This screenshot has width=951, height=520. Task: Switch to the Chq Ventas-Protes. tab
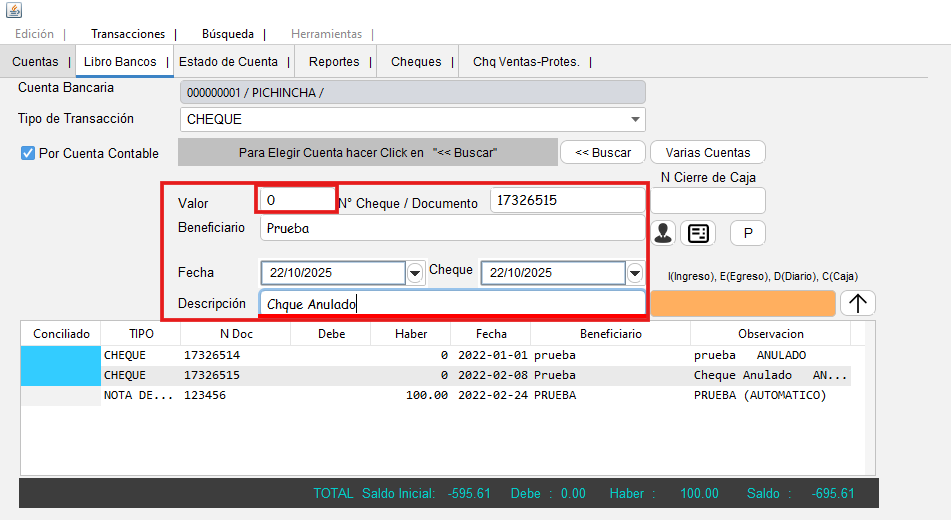(526, 62)
